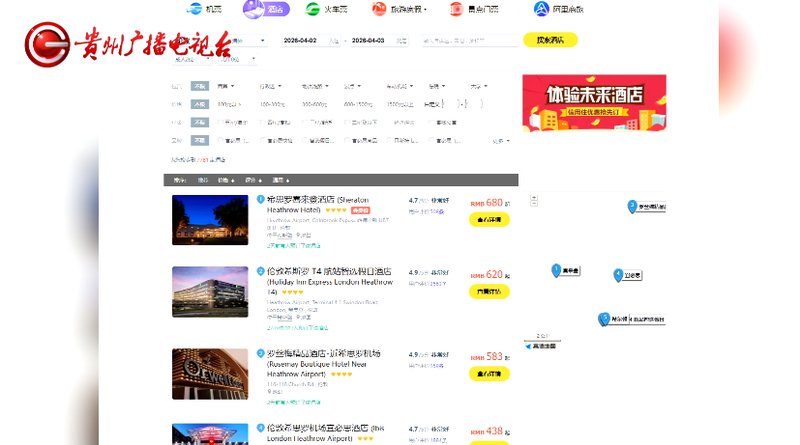Screen dimensions: 800x445
Task: Focus the hotel keyword search input
Action: click(469, 40)
